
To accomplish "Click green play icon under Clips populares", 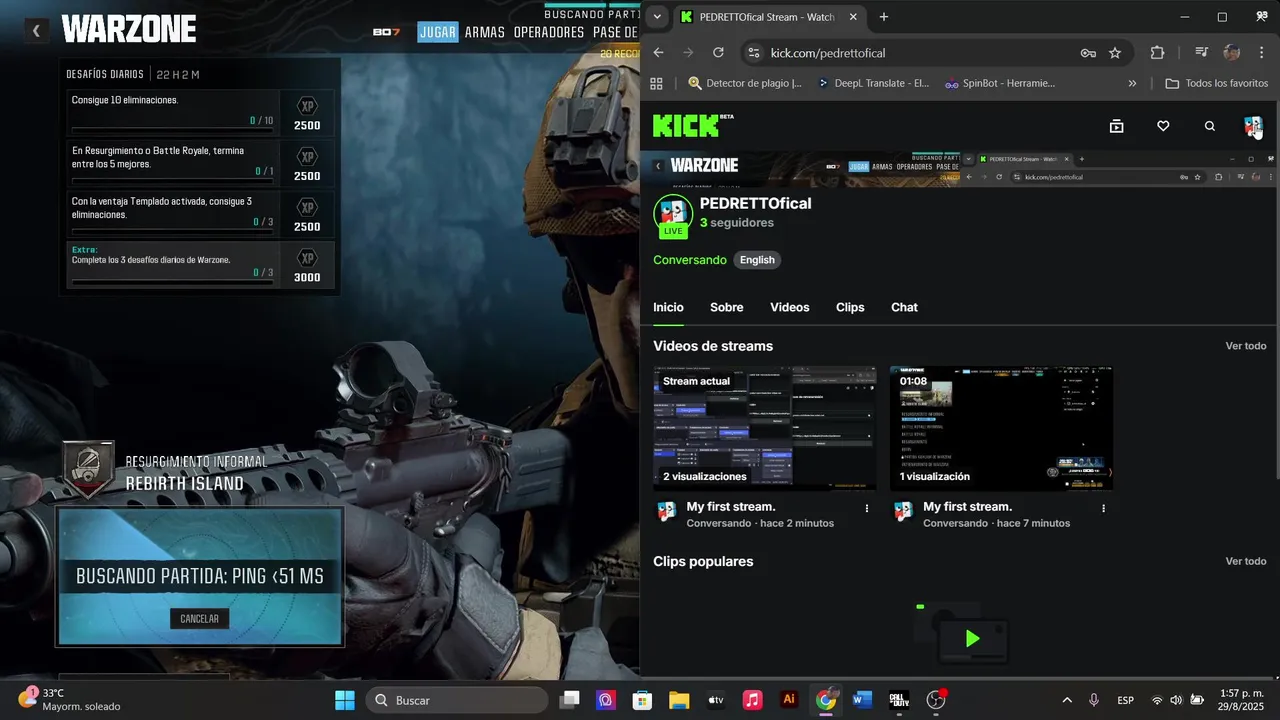I will click(x=972, y=639).
